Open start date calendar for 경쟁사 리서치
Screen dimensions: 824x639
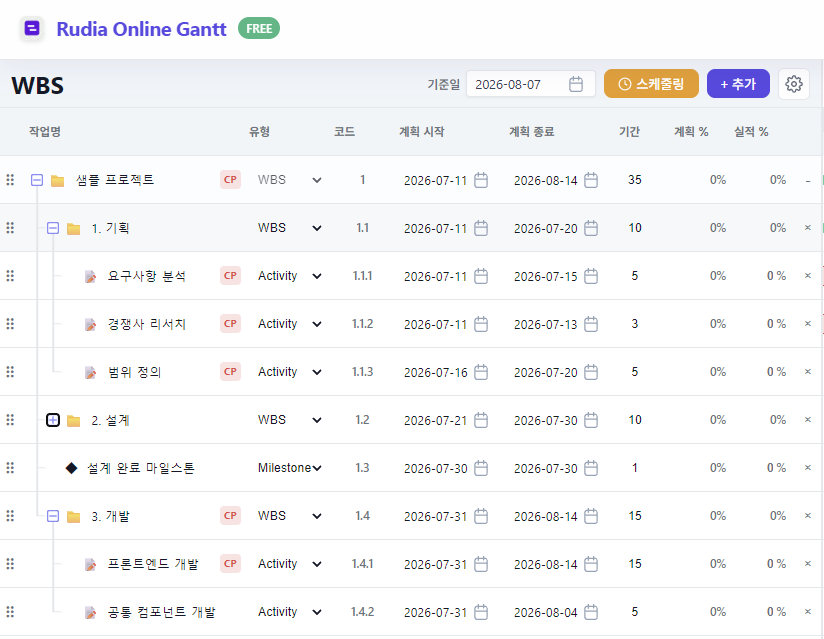click(481, 324)
